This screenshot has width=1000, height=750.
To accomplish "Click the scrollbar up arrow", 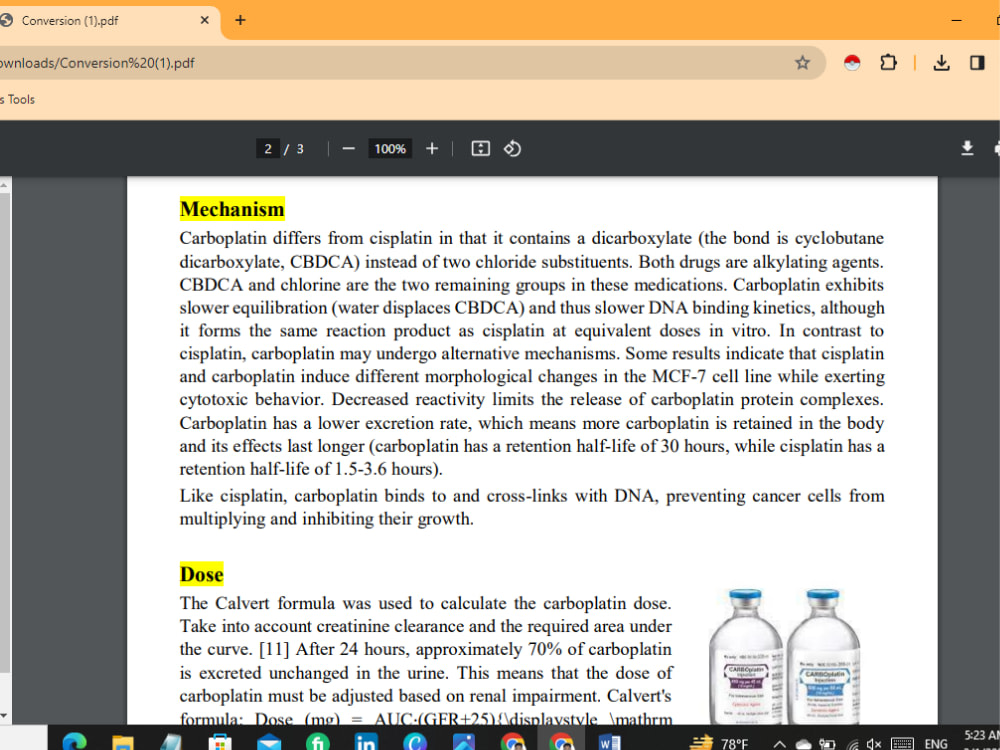I will 4,186.
